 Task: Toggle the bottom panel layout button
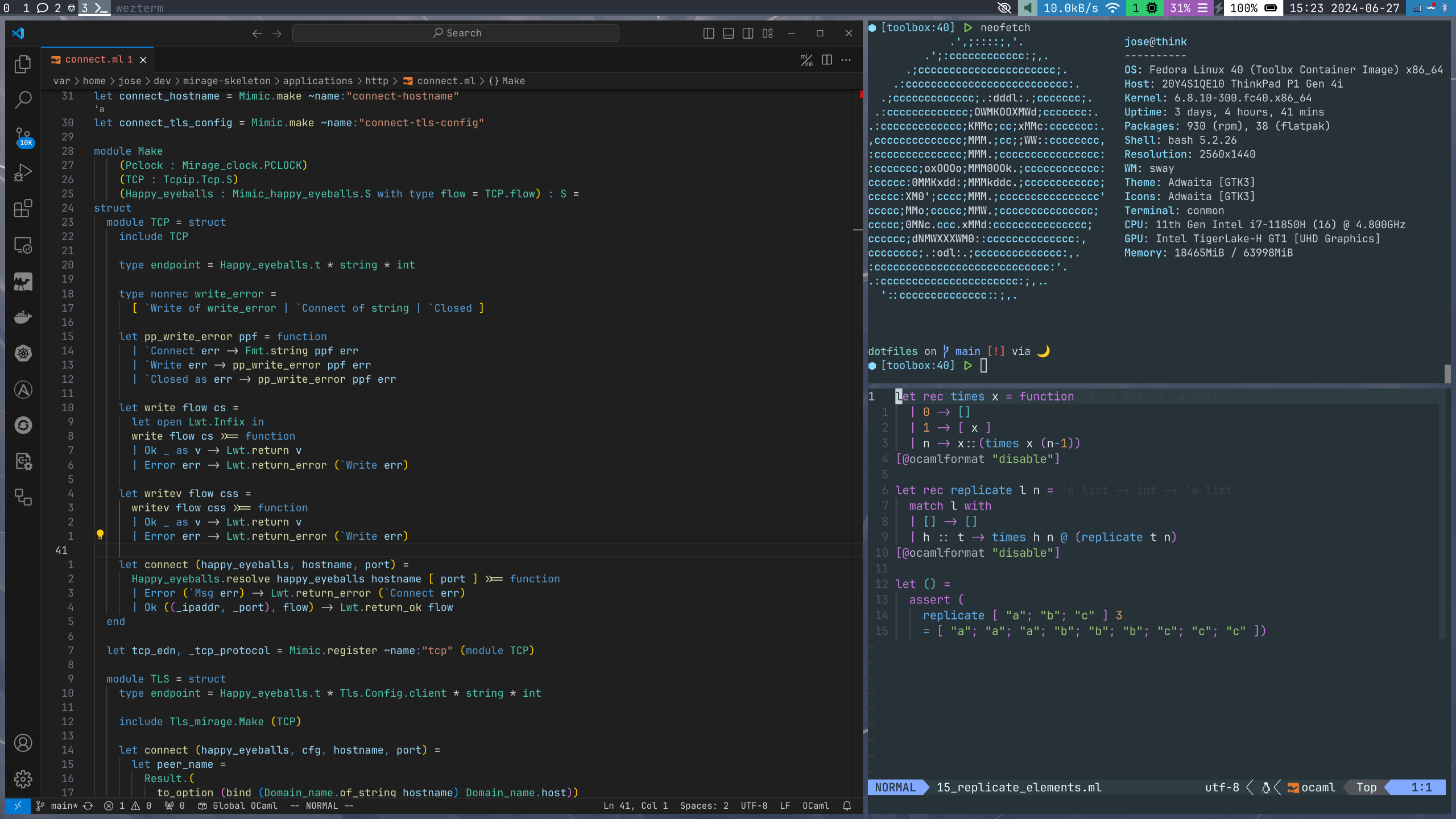pos(728,34)
